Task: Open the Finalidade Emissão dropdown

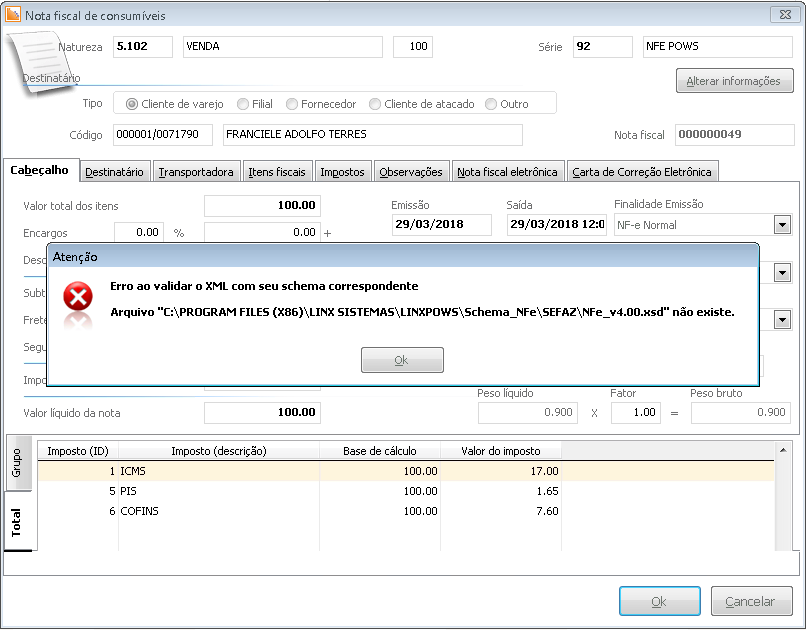Action: [x=782, y=225]
